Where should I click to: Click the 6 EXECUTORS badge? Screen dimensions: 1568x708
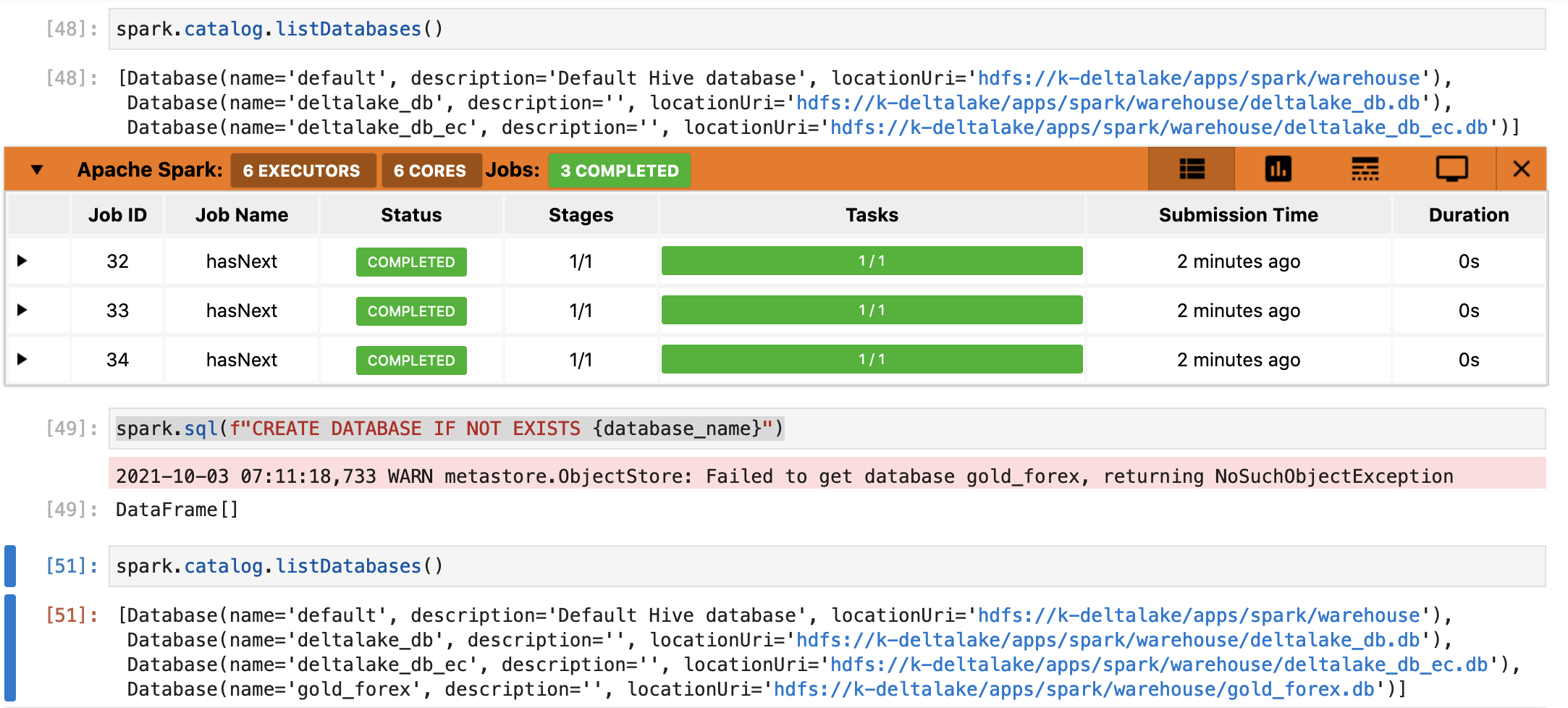[302, 171]
